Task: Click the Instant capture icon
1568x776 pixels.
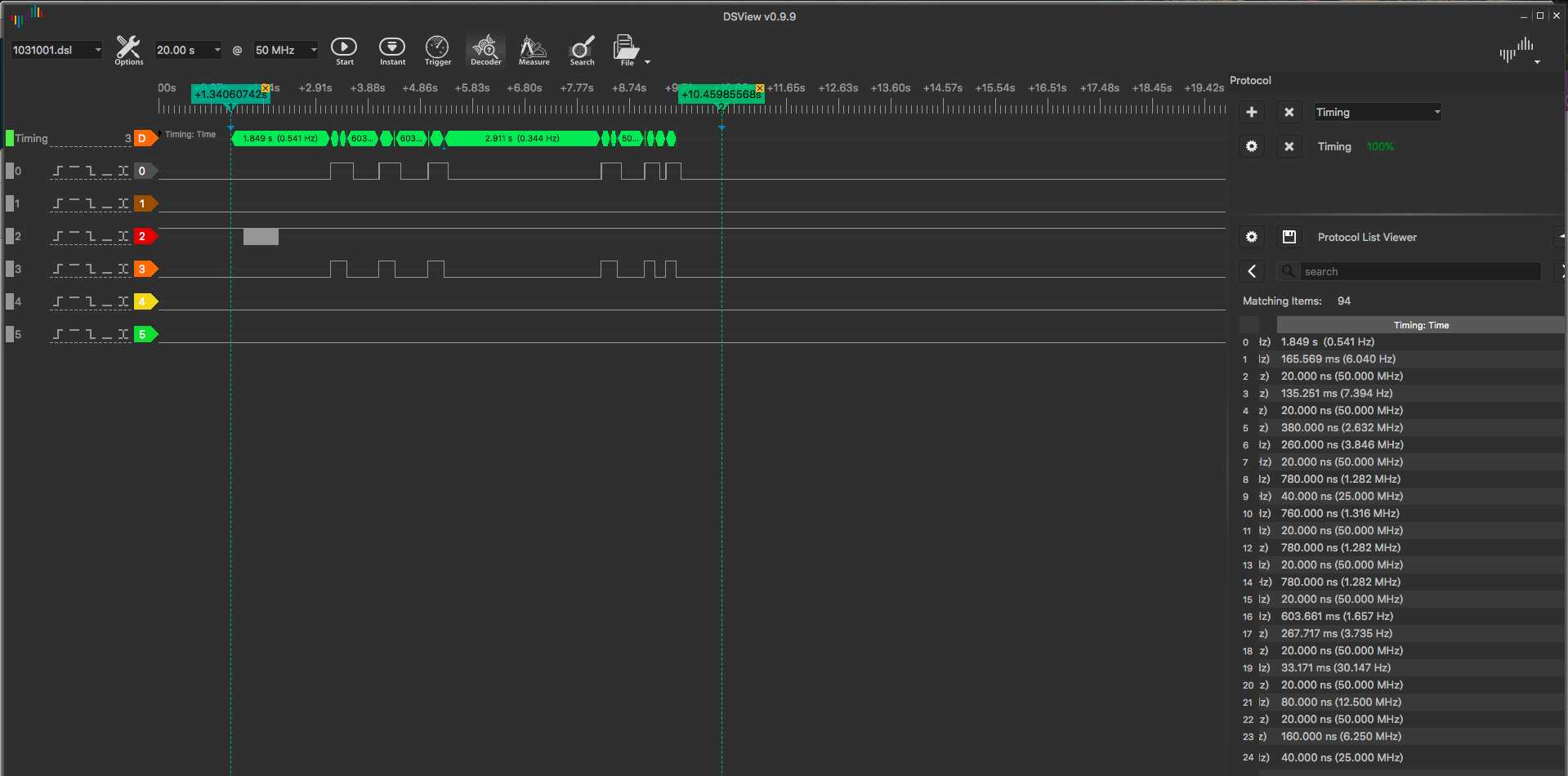Action: (392, 50)
